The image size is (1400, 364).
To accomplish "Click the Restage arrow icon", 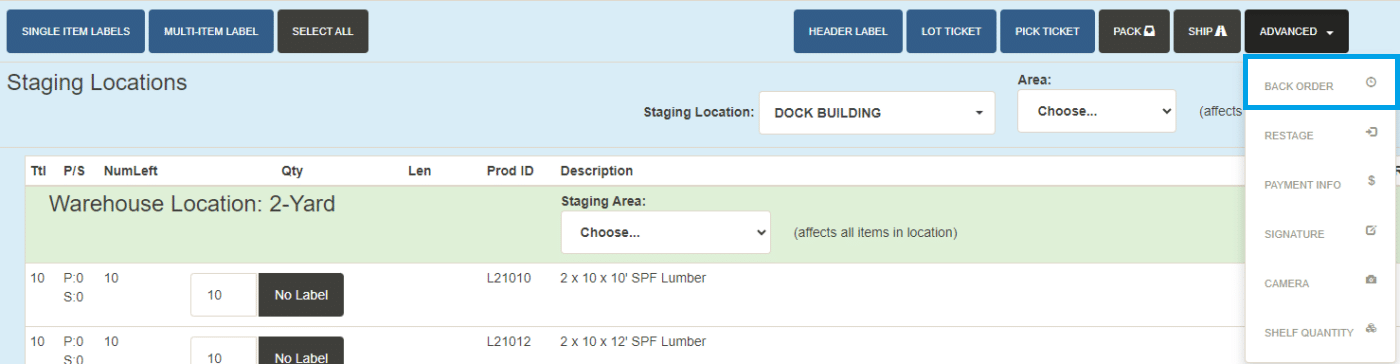I will [1371, 132].
